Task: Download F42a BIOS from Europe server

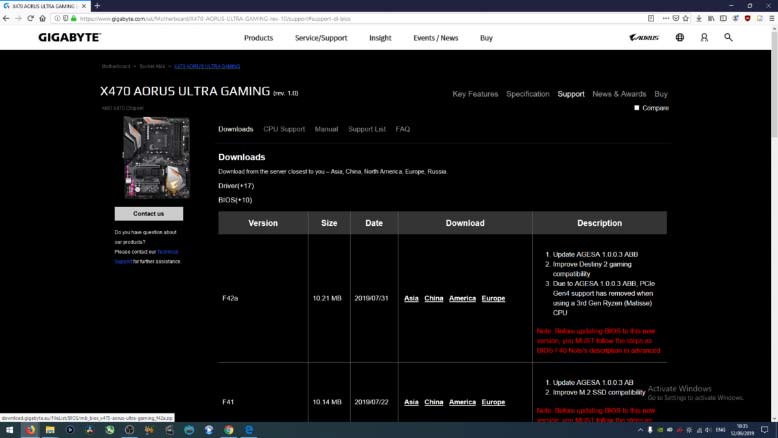Action: click(493, 298)
